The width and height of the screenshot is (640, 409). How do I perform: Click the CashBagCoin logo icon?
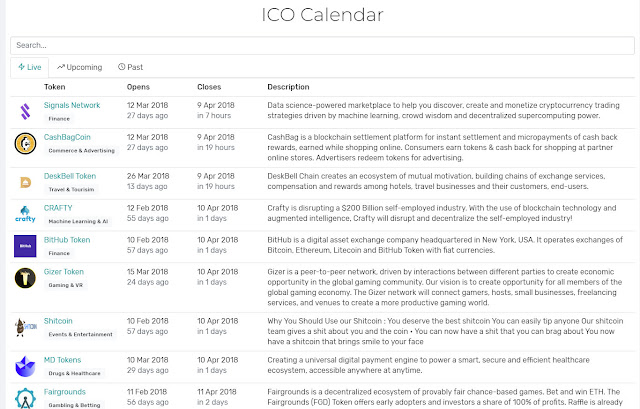point(25,144)
